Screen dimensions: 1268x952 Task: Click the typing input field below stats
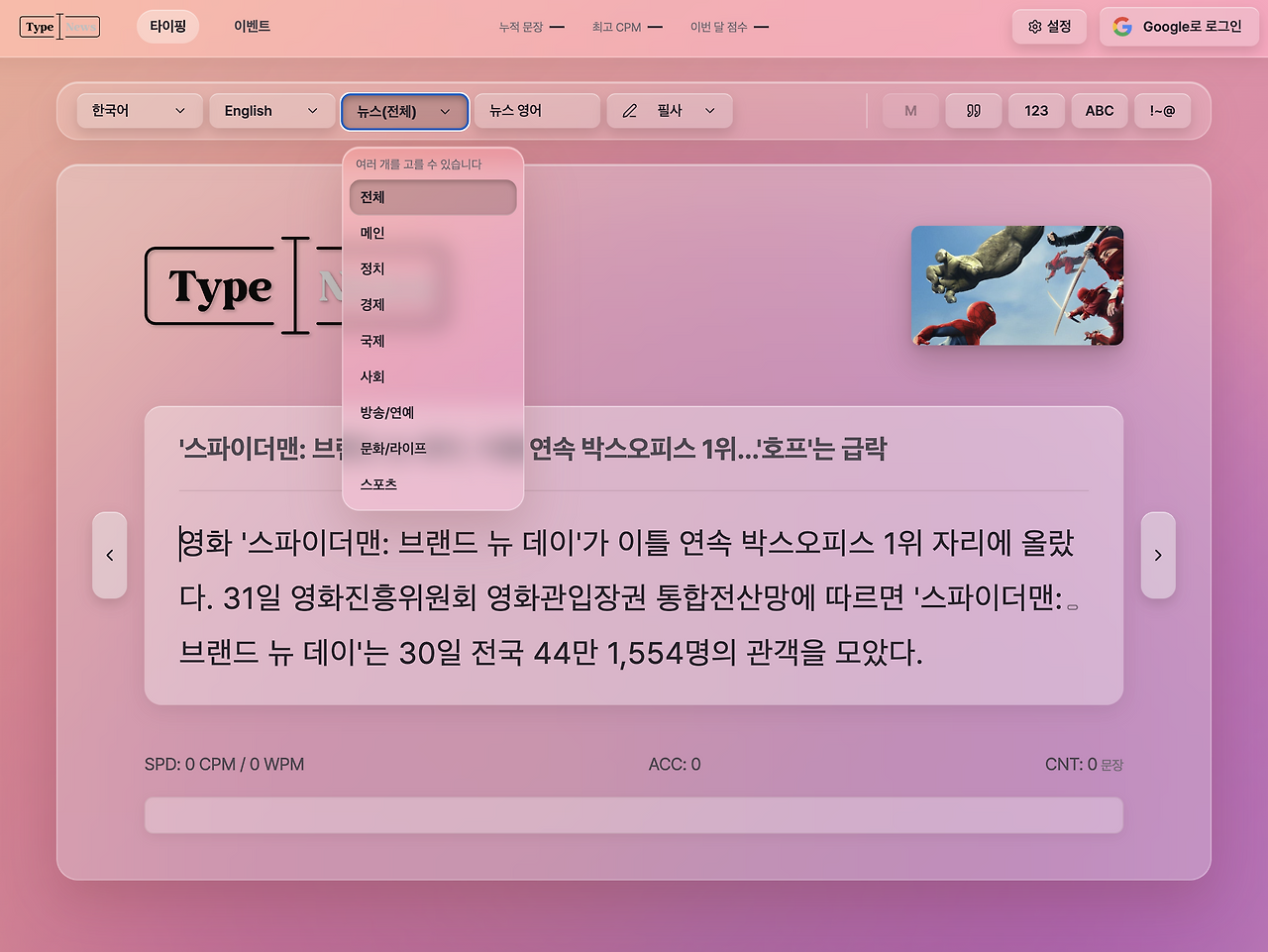634,815
